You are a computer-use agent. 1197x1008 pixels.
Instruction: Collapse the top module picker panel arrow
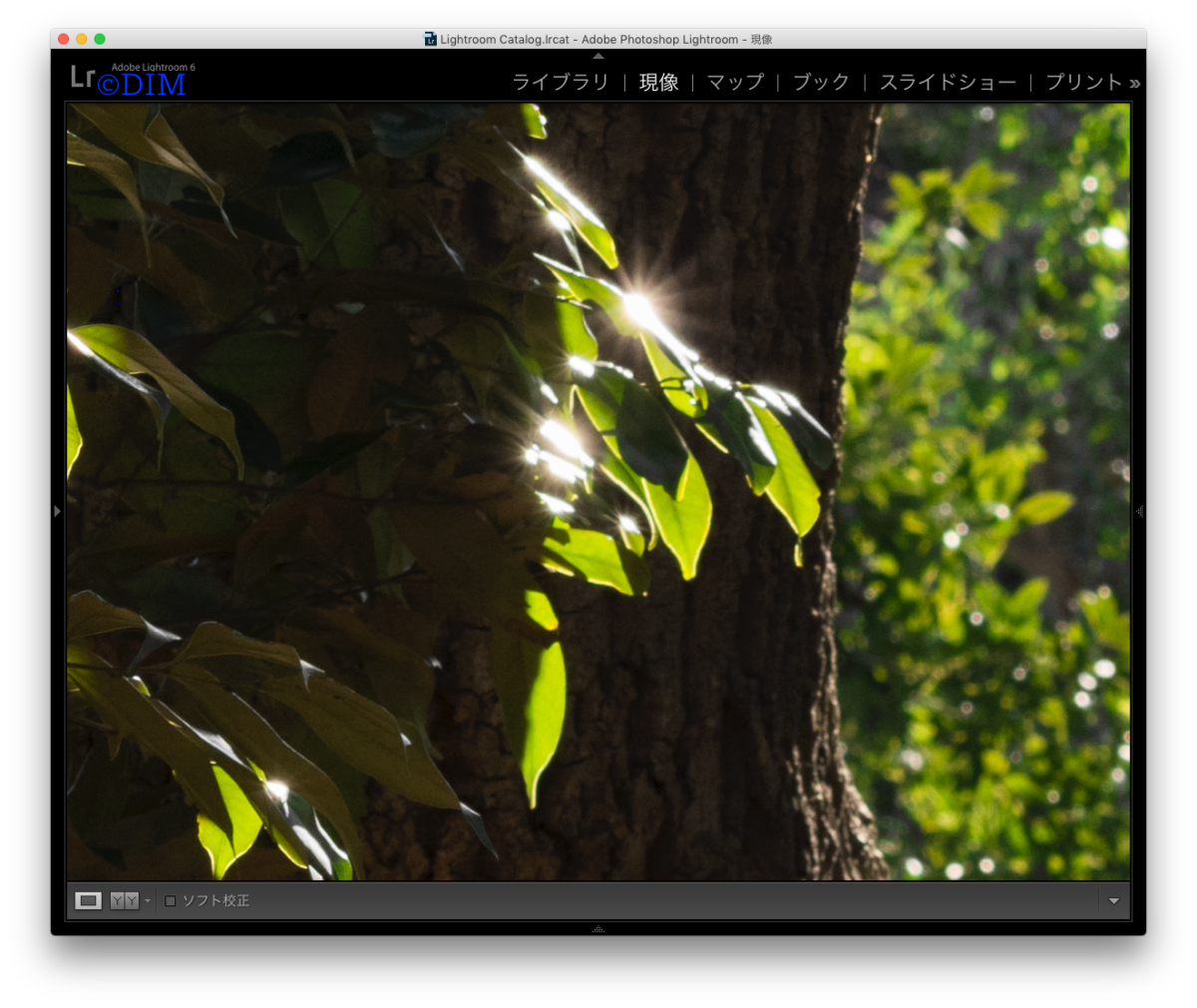pos(598,56)
